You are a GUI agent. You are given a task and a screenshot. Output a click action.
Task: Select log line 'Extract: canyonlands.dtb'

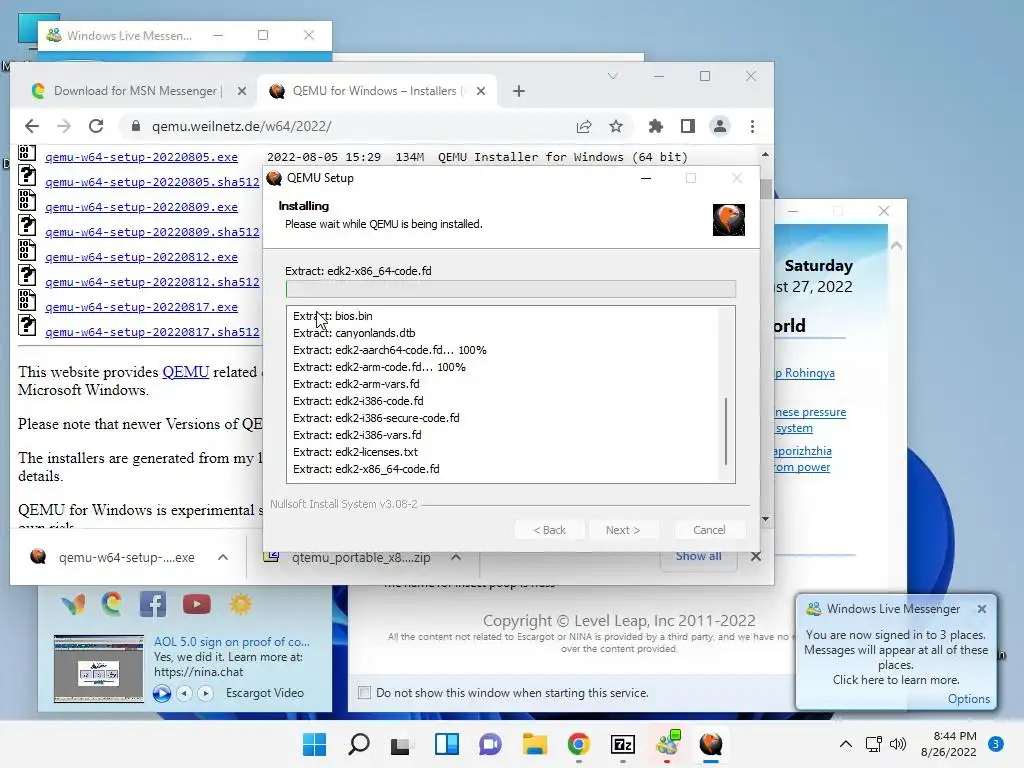tap(354, 333)
